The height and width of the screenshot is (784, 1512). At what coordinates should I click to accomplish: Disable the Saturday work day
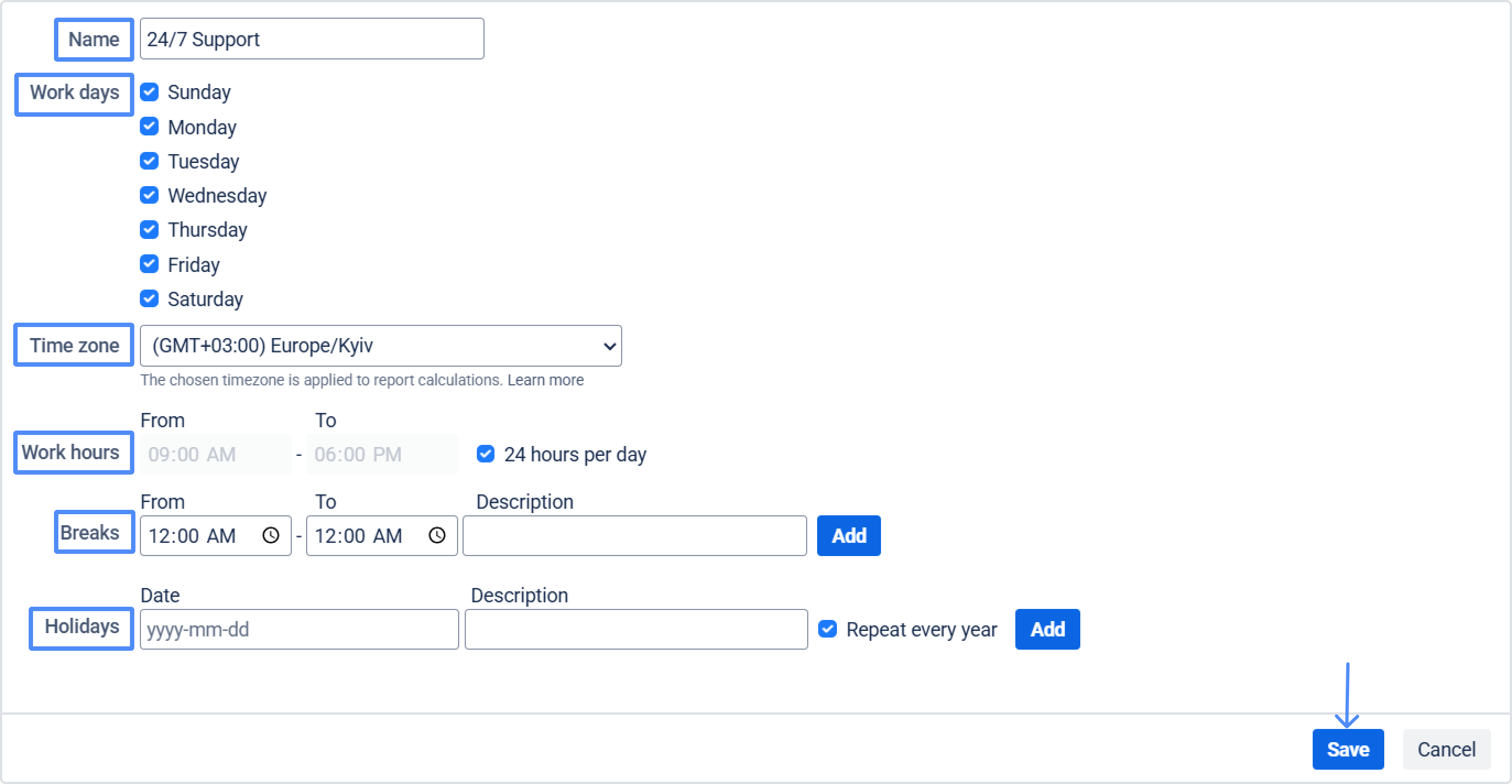149,299
